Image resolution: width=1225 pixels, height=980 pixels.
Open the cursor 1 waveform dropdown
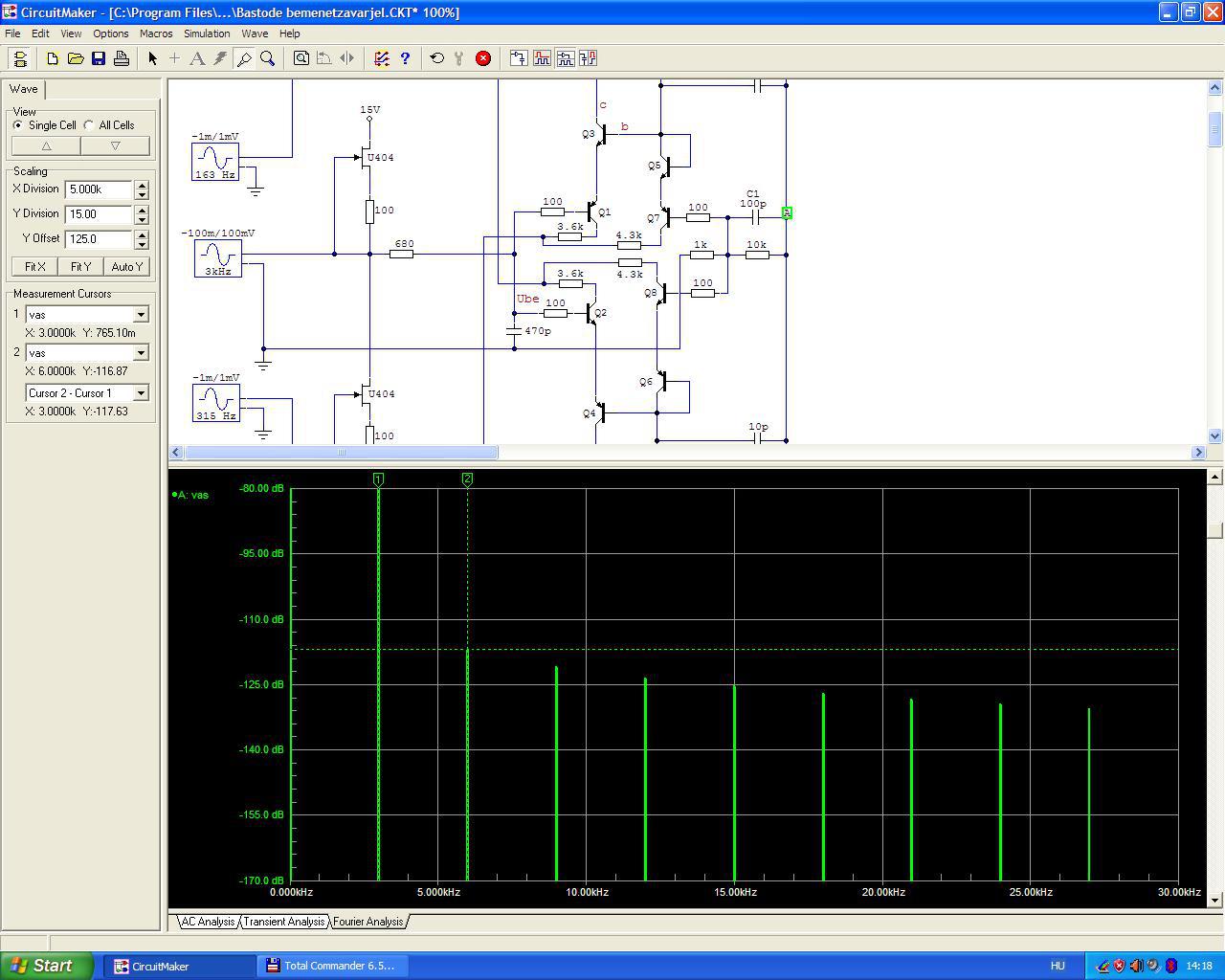tap(141, 315)
